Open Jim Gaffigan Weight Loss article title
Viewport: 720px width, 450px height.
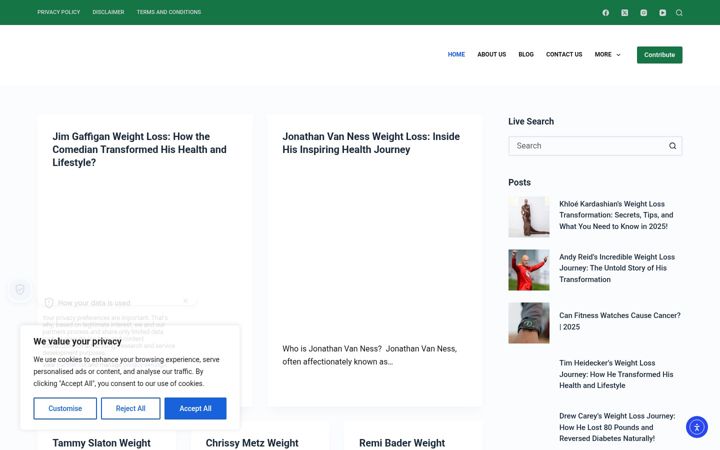coord(139,149)
